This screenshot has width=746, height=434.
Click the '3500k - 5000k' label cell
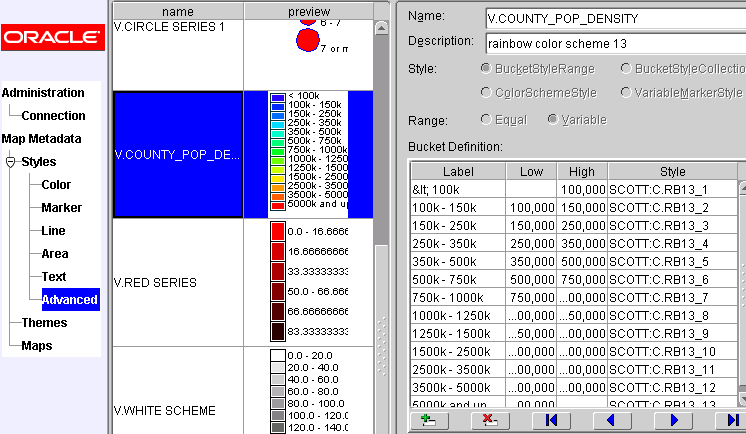tap(458, 387)
